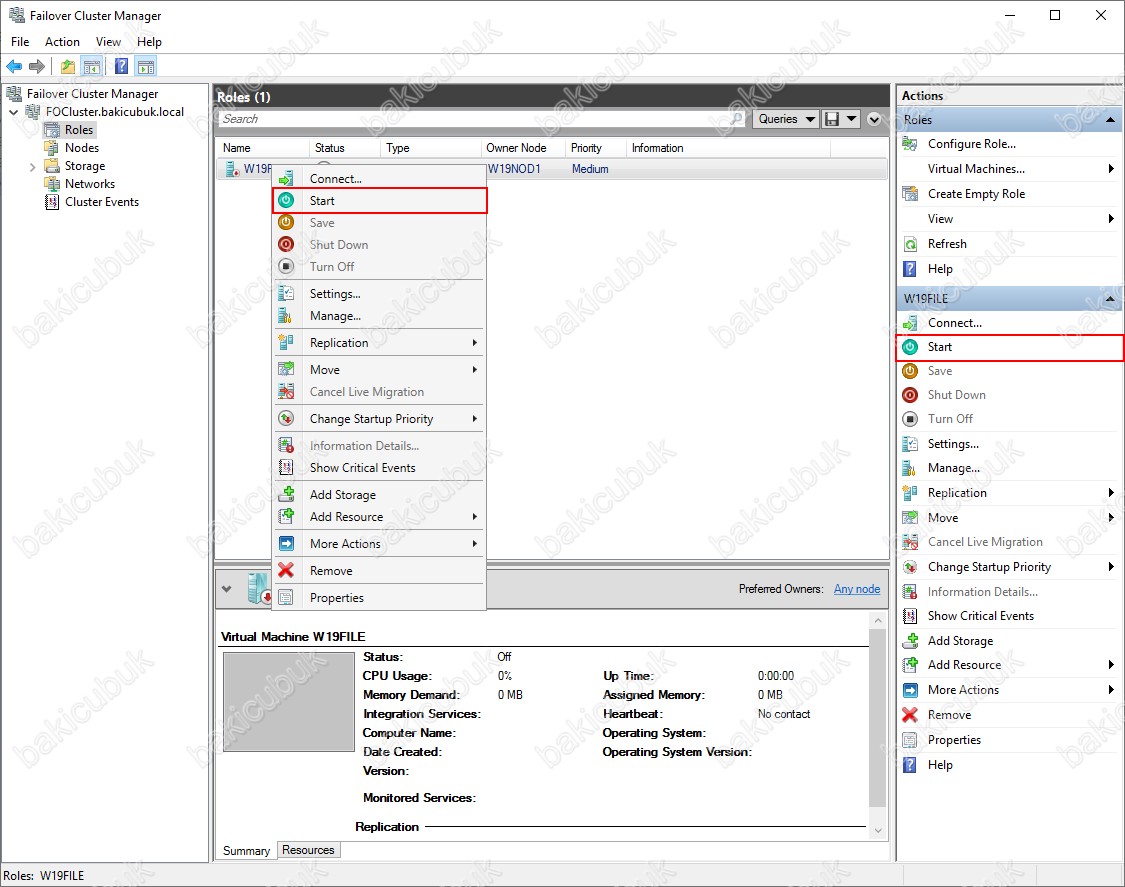Click the Up one level folder icon
Image resolution: width=1125 pixels, height=887 pixels.
coord(67,67)
